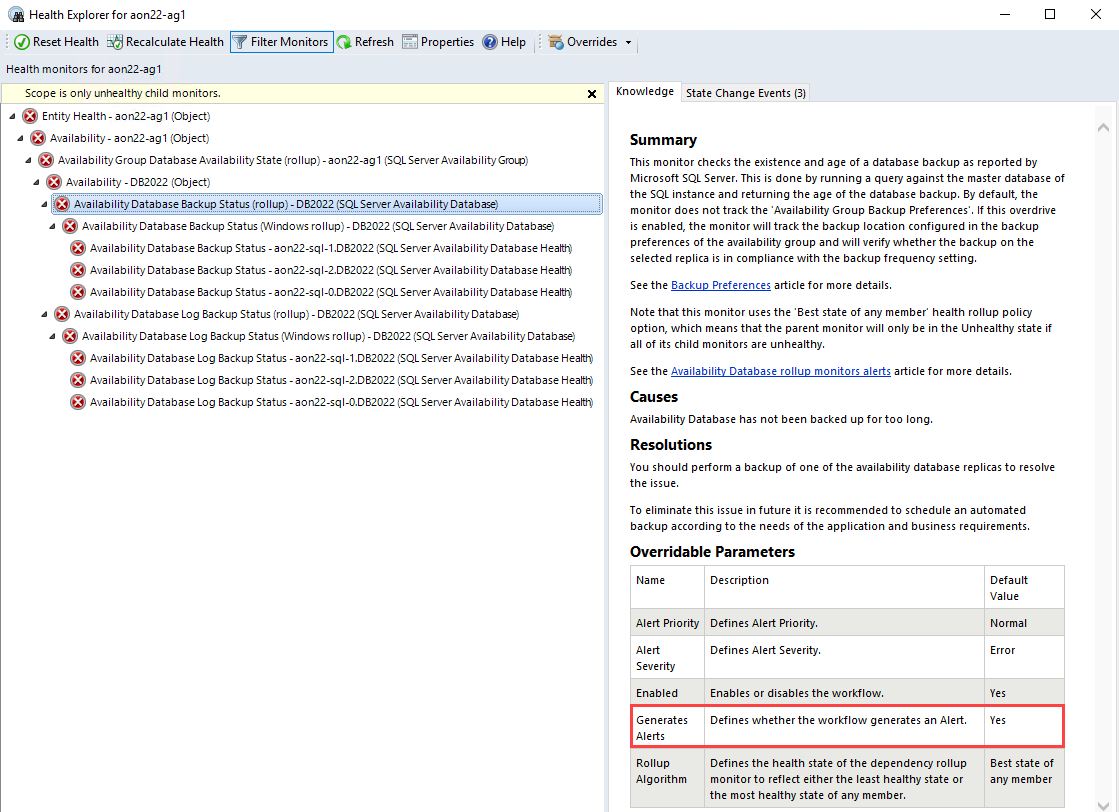Viewport: 1119px width, 812px height.
Task: Collapse the Availability - DB2022 node
Action: point(36,183)
